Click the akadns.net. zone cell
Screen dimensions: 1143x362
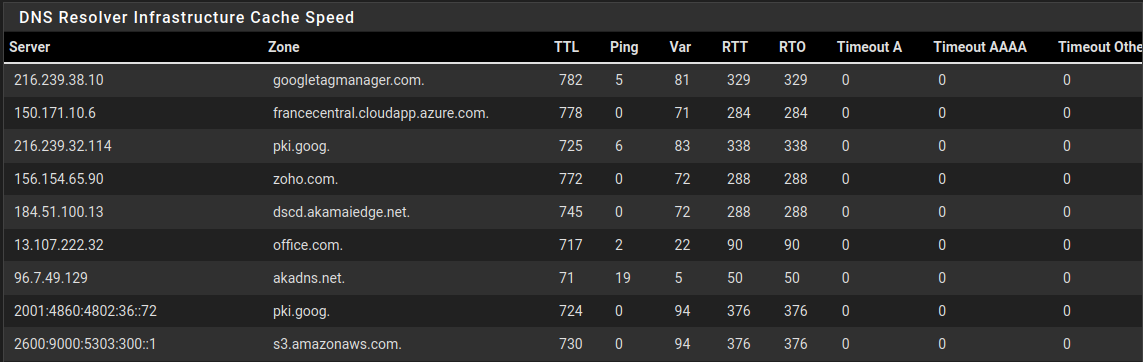309,278
